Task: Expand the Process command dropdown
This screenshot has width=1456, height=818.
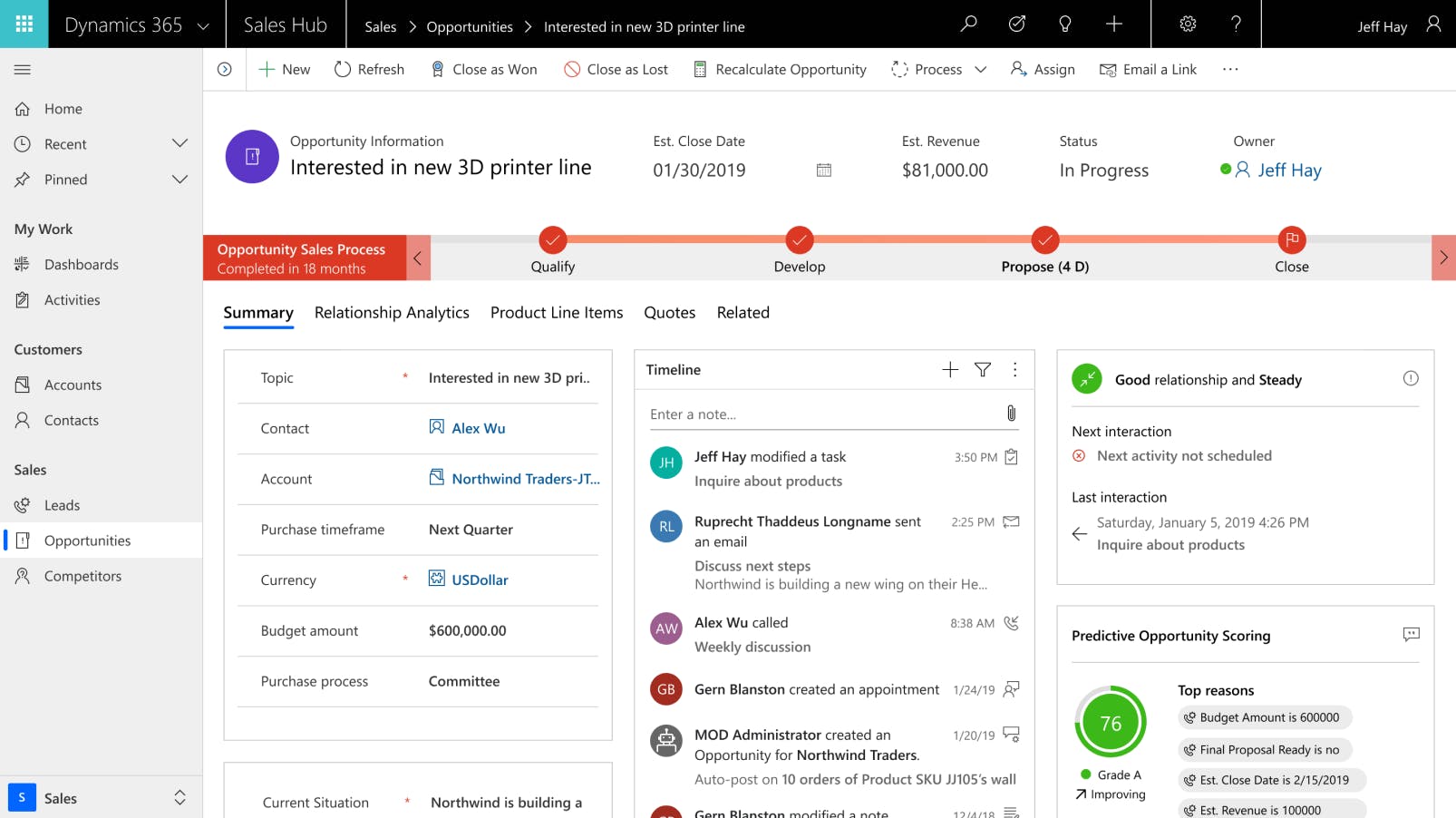Action: tap(982, 69)
